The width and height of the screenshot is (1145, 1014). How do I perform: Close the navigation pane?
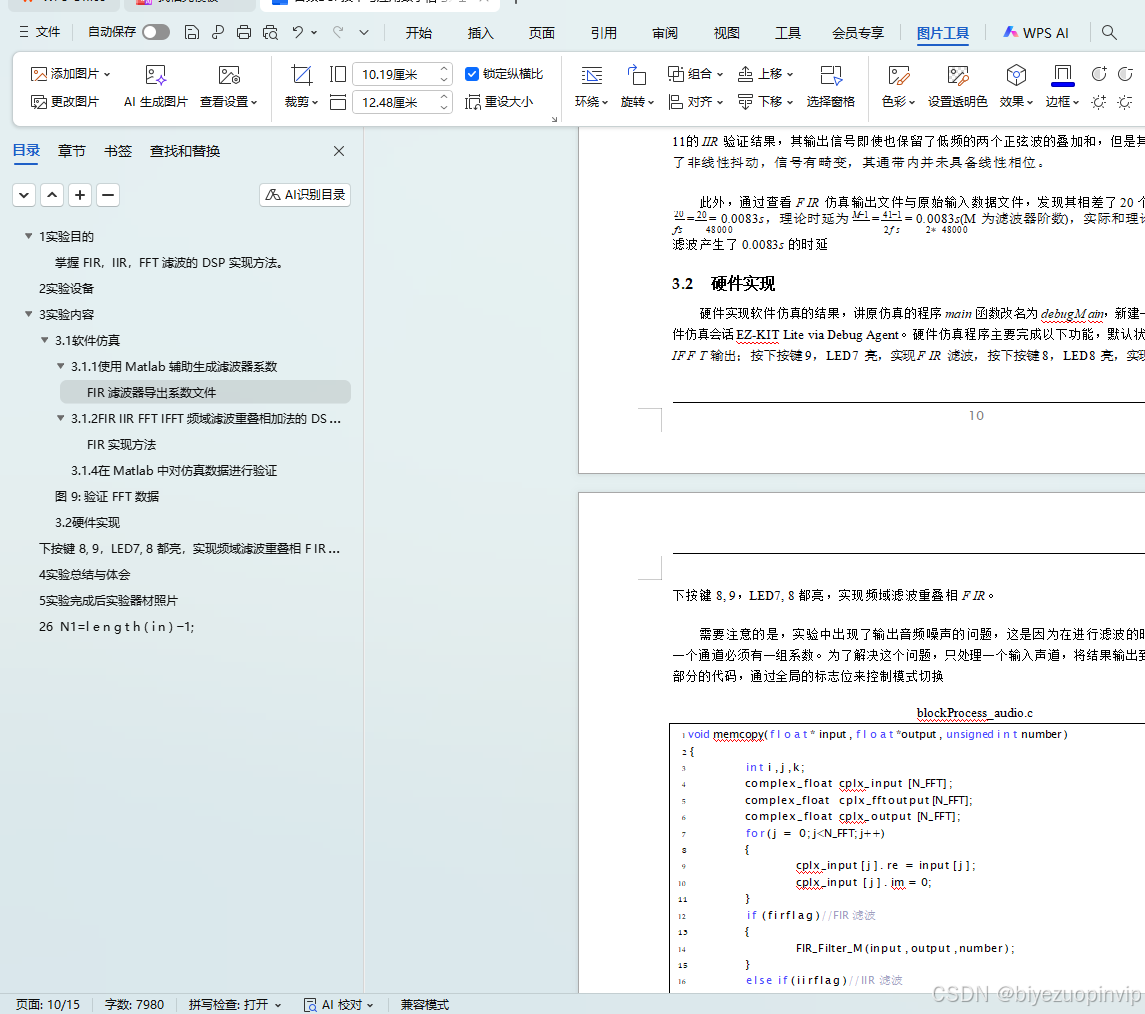339,151
